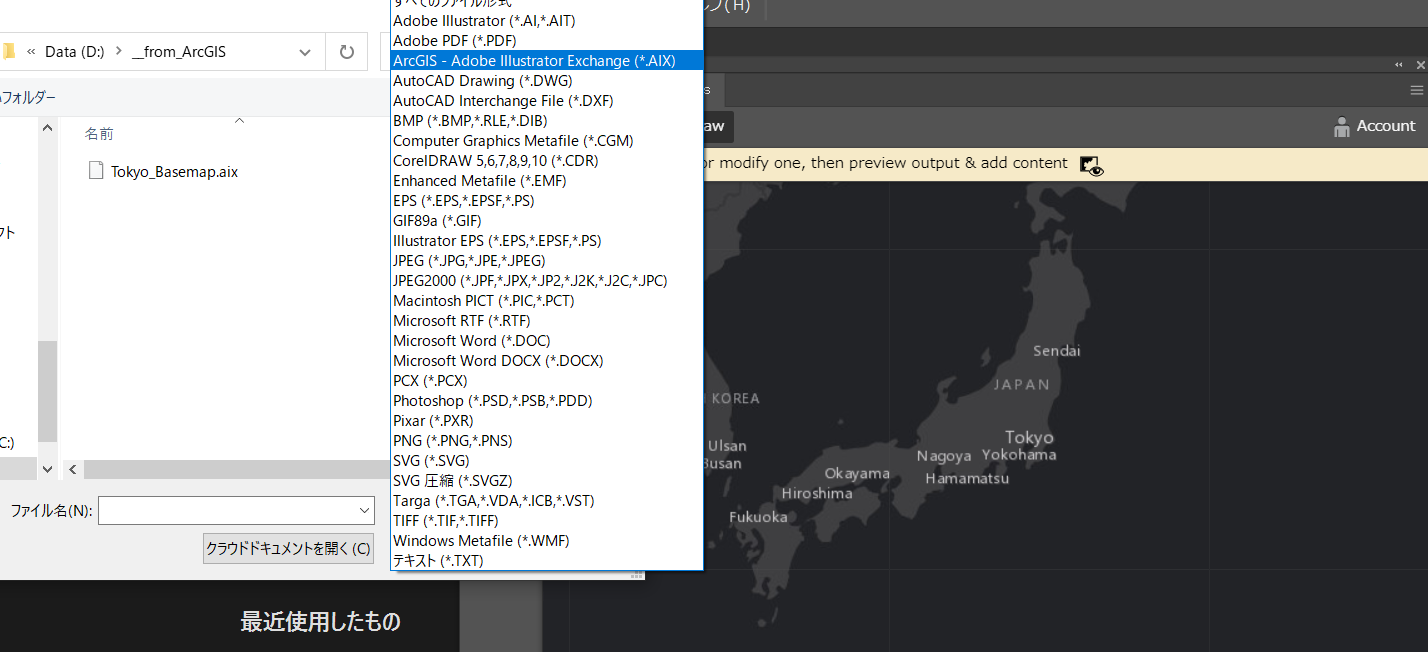Select JPEG (*.JPG,*.JPE,*.JPEG) format

point(547,260)
